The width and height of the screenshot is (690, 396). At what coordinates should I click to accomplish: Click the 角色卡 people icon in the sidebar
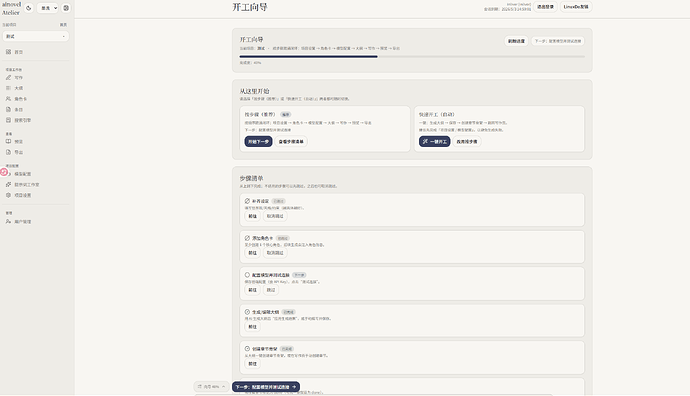(x=8, y=99)
